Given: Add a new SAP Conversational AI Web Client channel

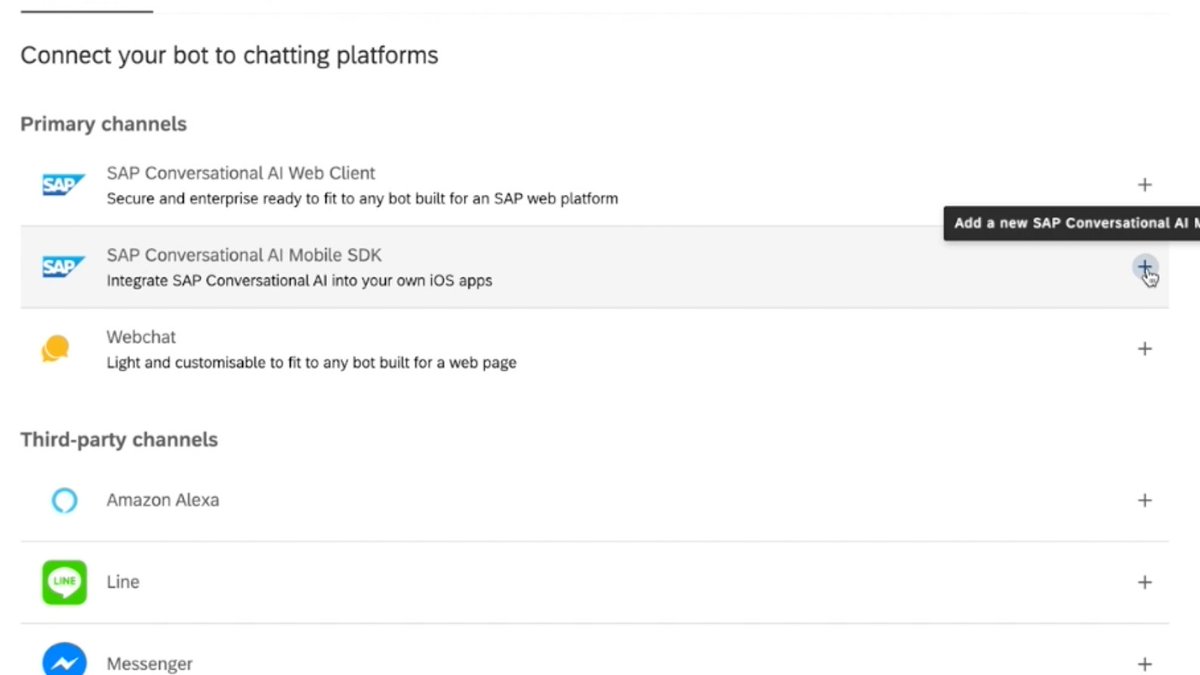Looking at the screenshot, I should coord(1145,184).
